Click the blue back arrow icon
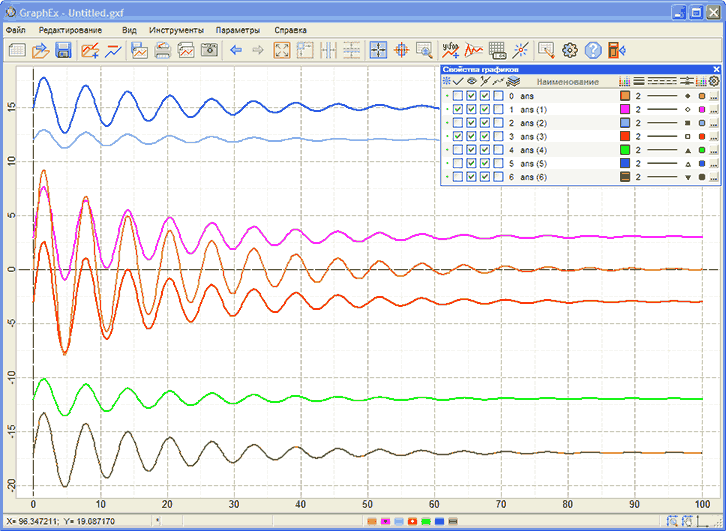This screenshot has width=726, height=531. tap(236, 50)
